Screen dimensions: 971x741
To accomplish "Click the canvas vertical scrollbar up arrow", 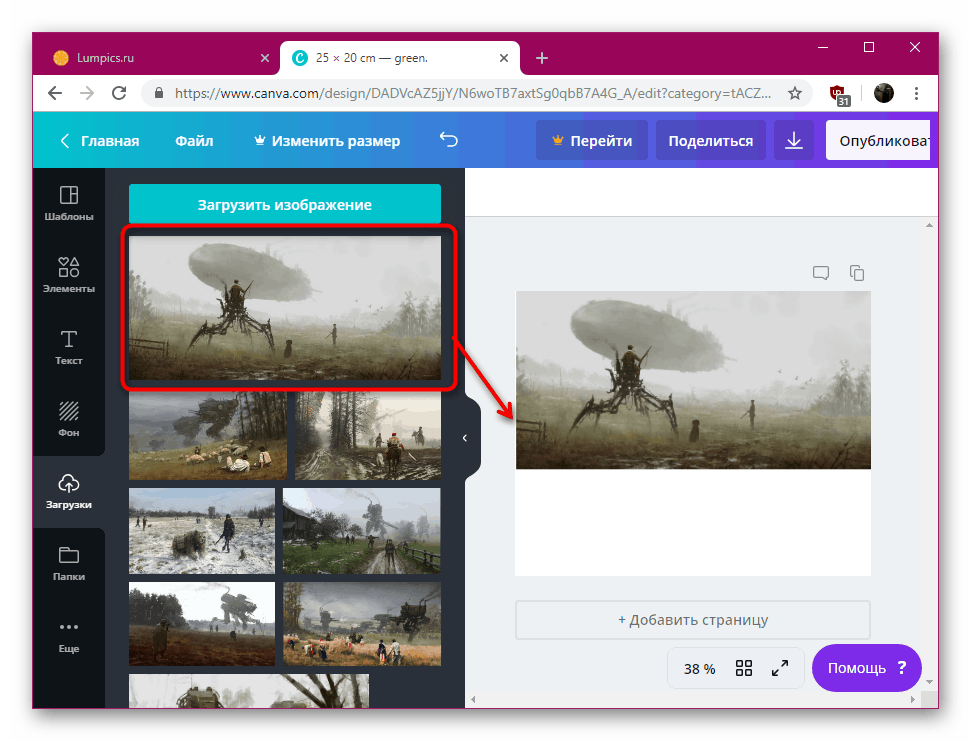I will pos(930,225).
